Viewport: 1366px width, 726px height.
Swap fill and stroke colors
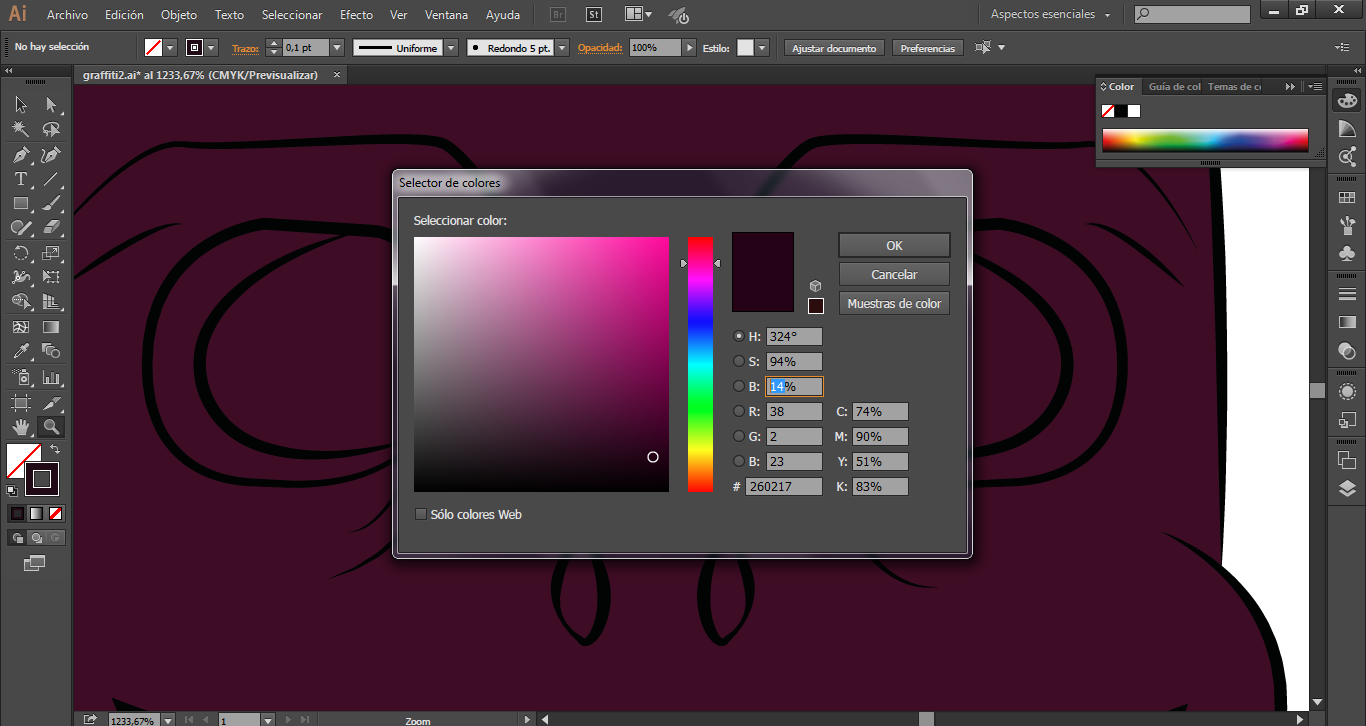coord(55,450)
